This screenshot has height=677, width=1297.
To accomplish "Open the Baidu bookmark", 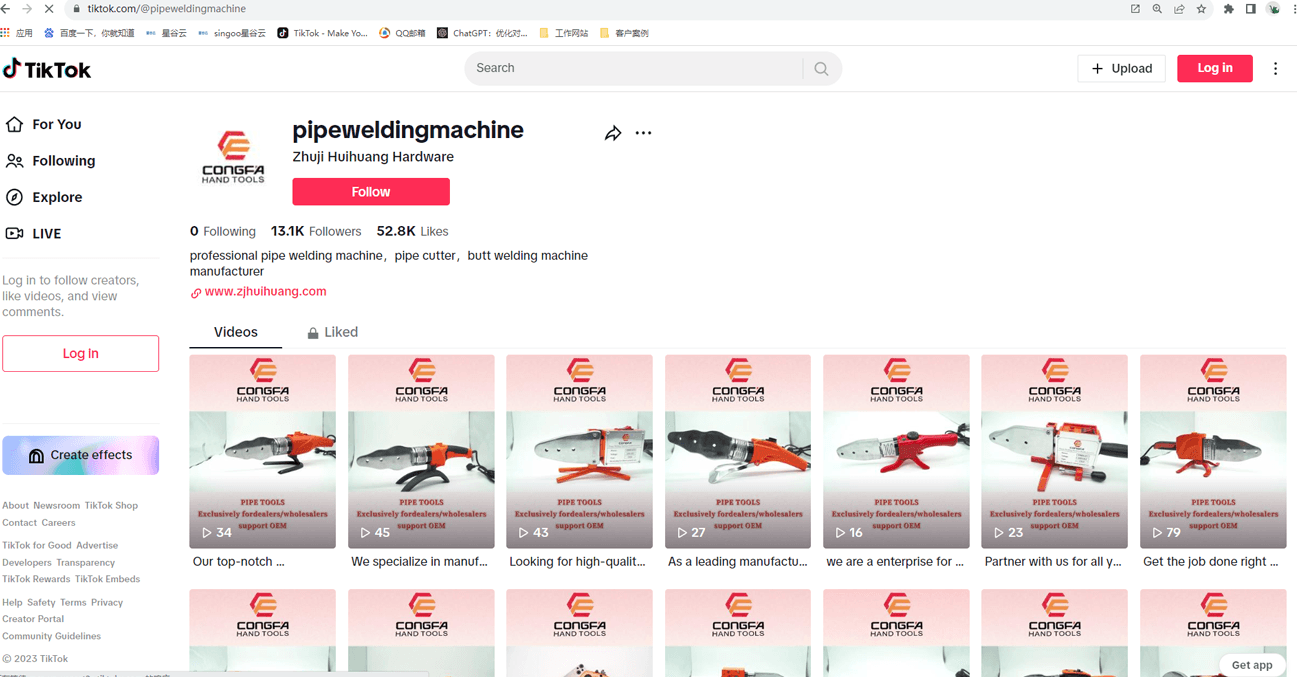I will (x=89, y=33).
